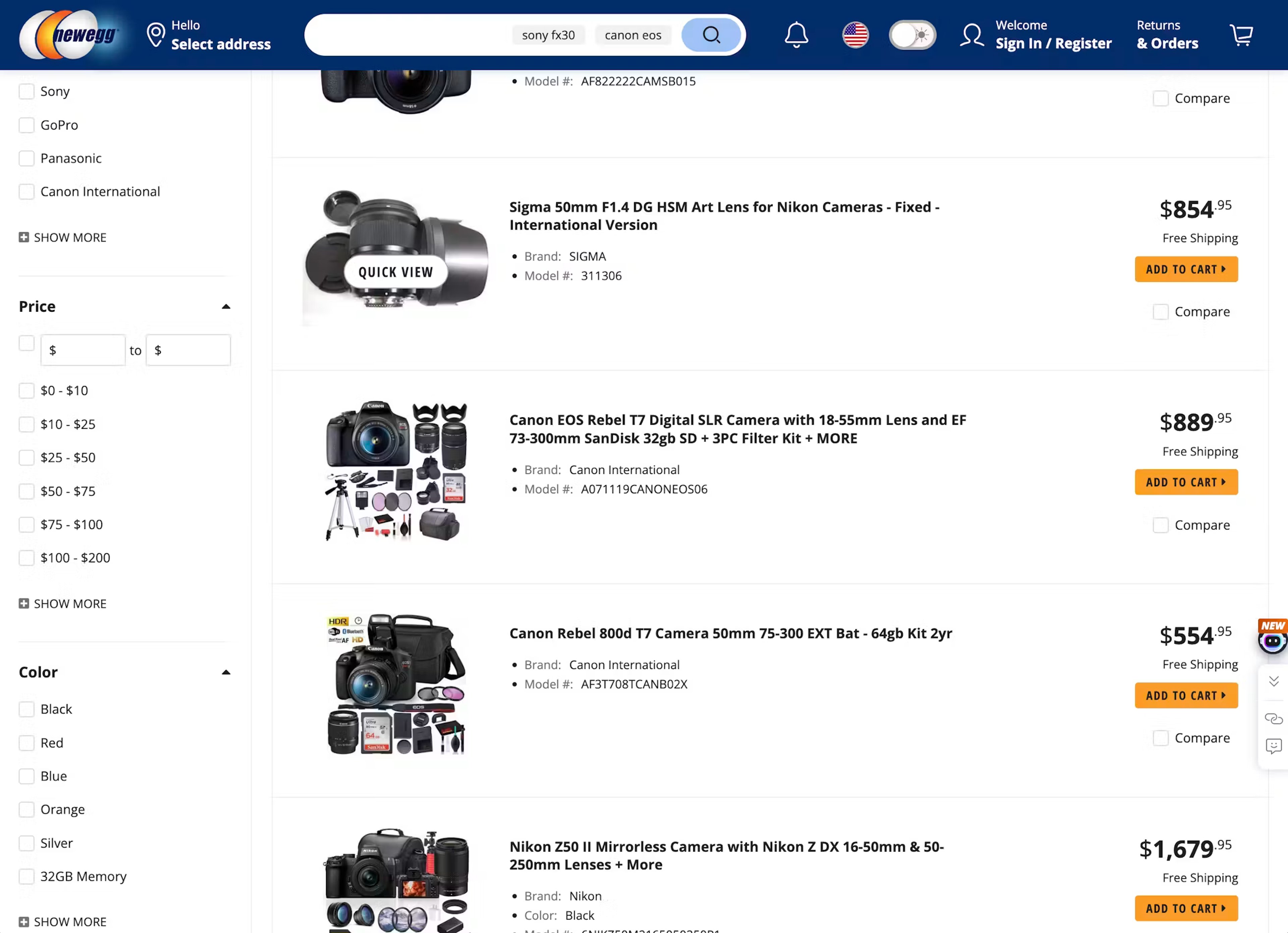Screen dimensions: 1288x933
Task: Tick Compare for Sigma 50mm lens
Action: (1160, 312)
